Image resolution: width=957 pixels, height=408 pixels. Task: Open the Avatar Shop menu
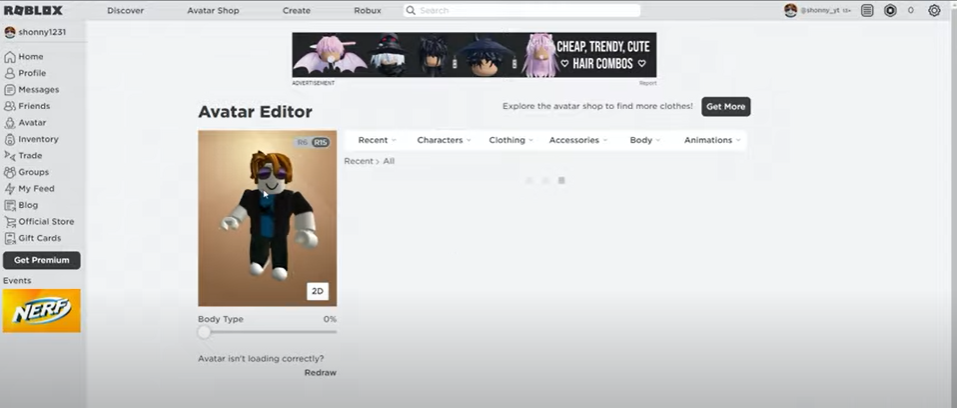coord(213,10)
